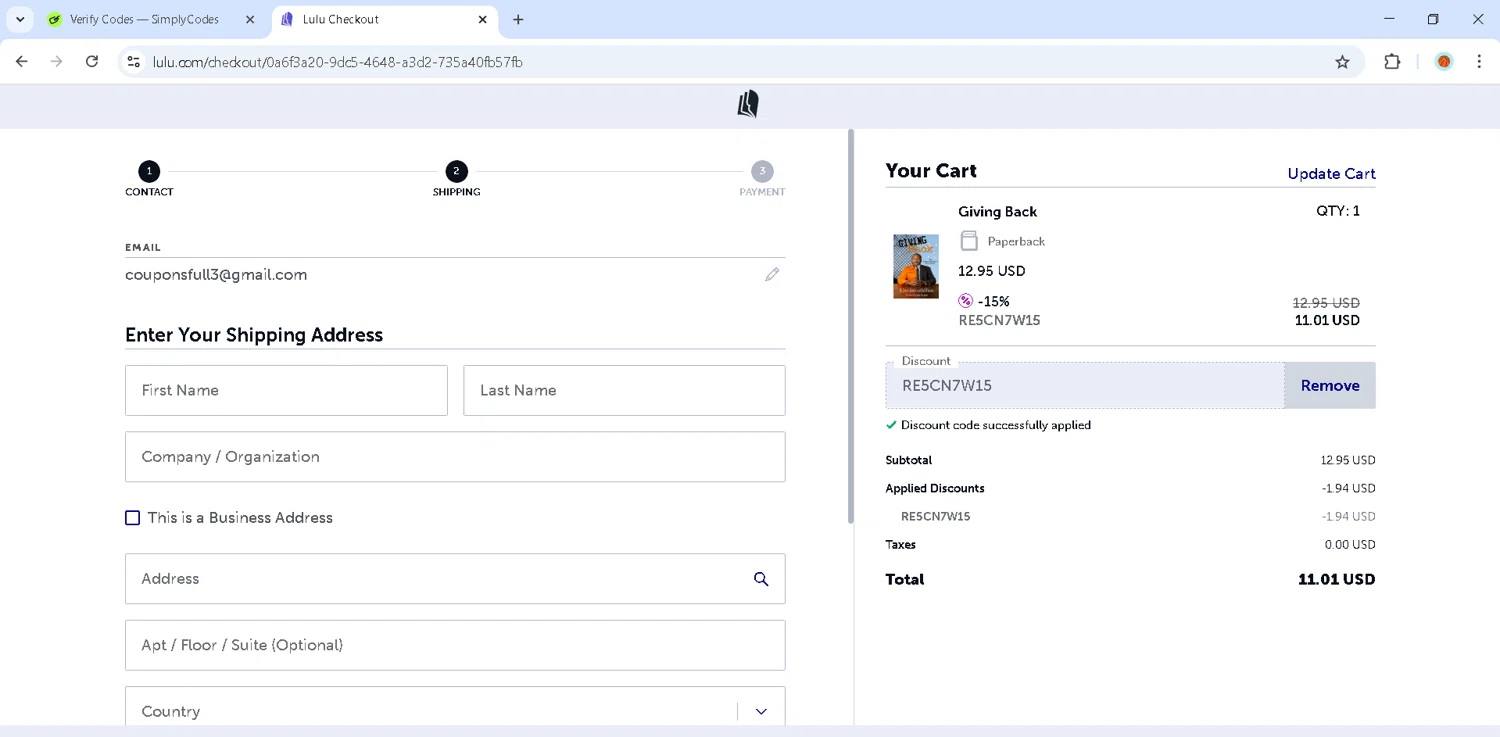Open a new browser tab
Image resolution: width=1500 pixels, height=737 pixels.
point(518,19)
